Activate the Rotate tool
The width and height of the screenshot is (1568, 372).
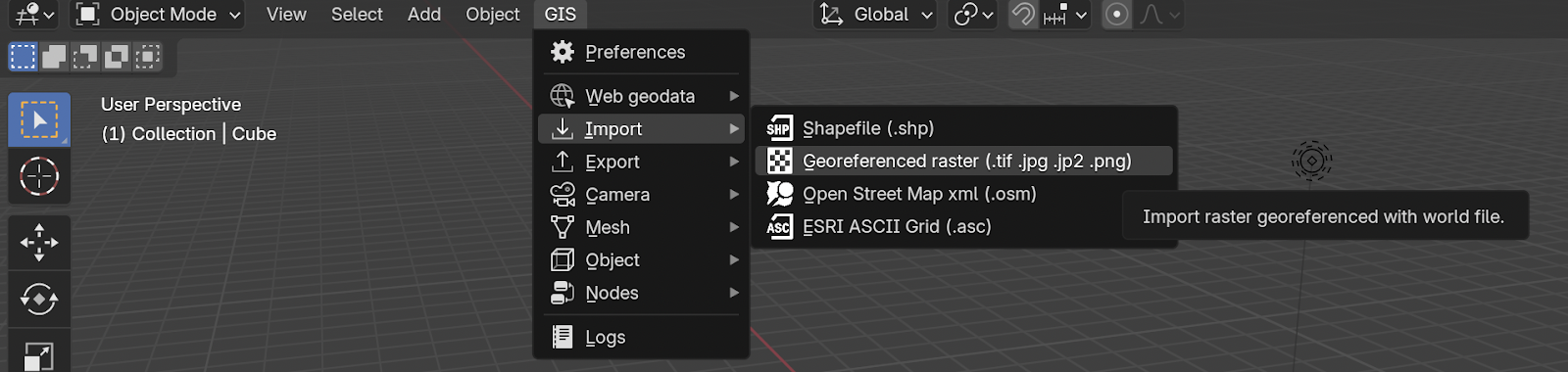[x=39, y=299]
